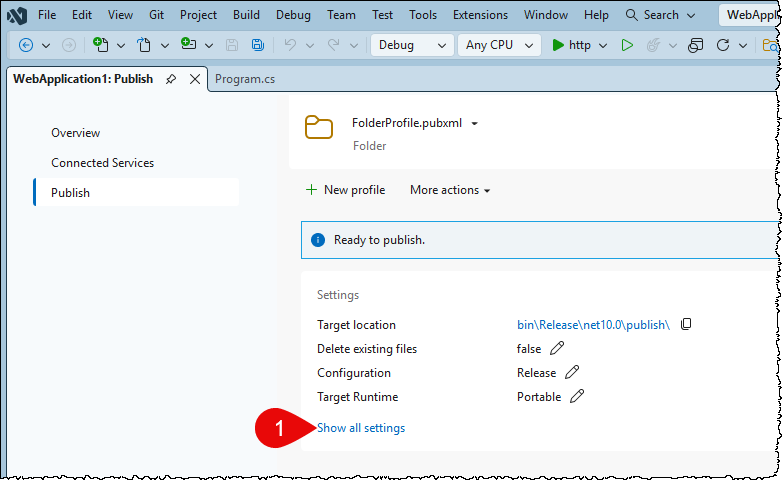
Task: Open the Build menu
Action: click(246, 15)
